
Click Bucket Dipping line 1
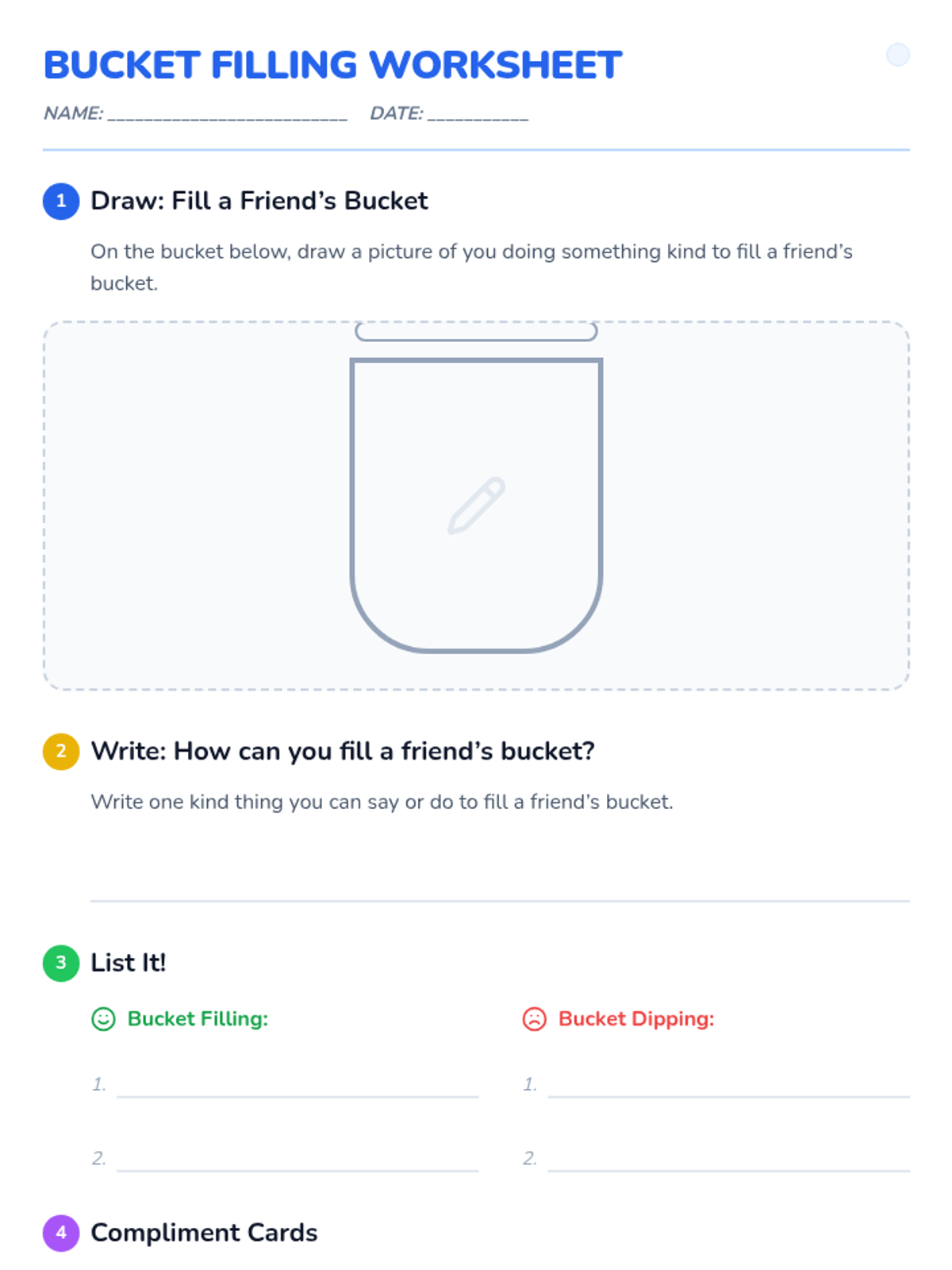[729, 1096]
